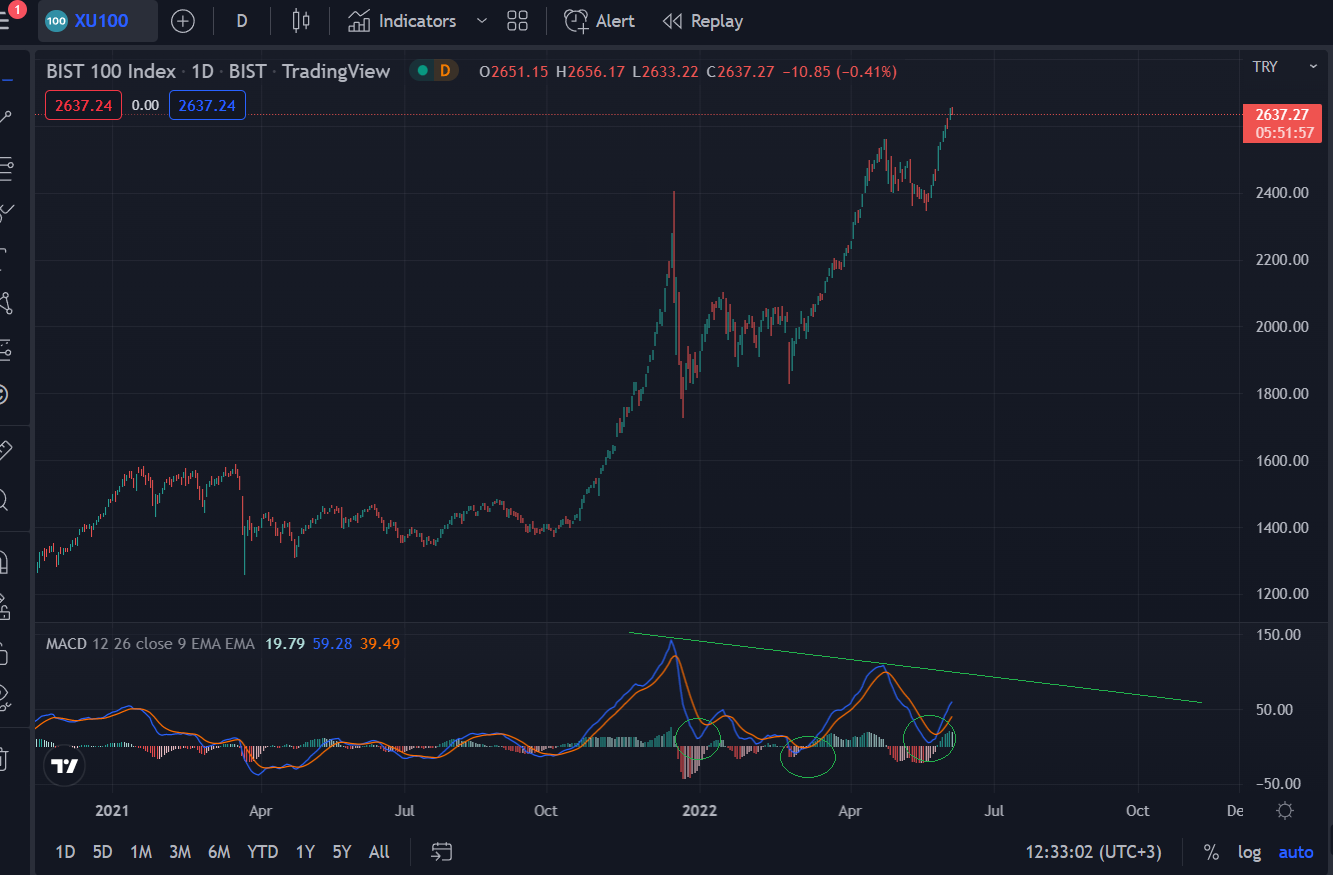Switch to the 1D date range

click(65, 852)
